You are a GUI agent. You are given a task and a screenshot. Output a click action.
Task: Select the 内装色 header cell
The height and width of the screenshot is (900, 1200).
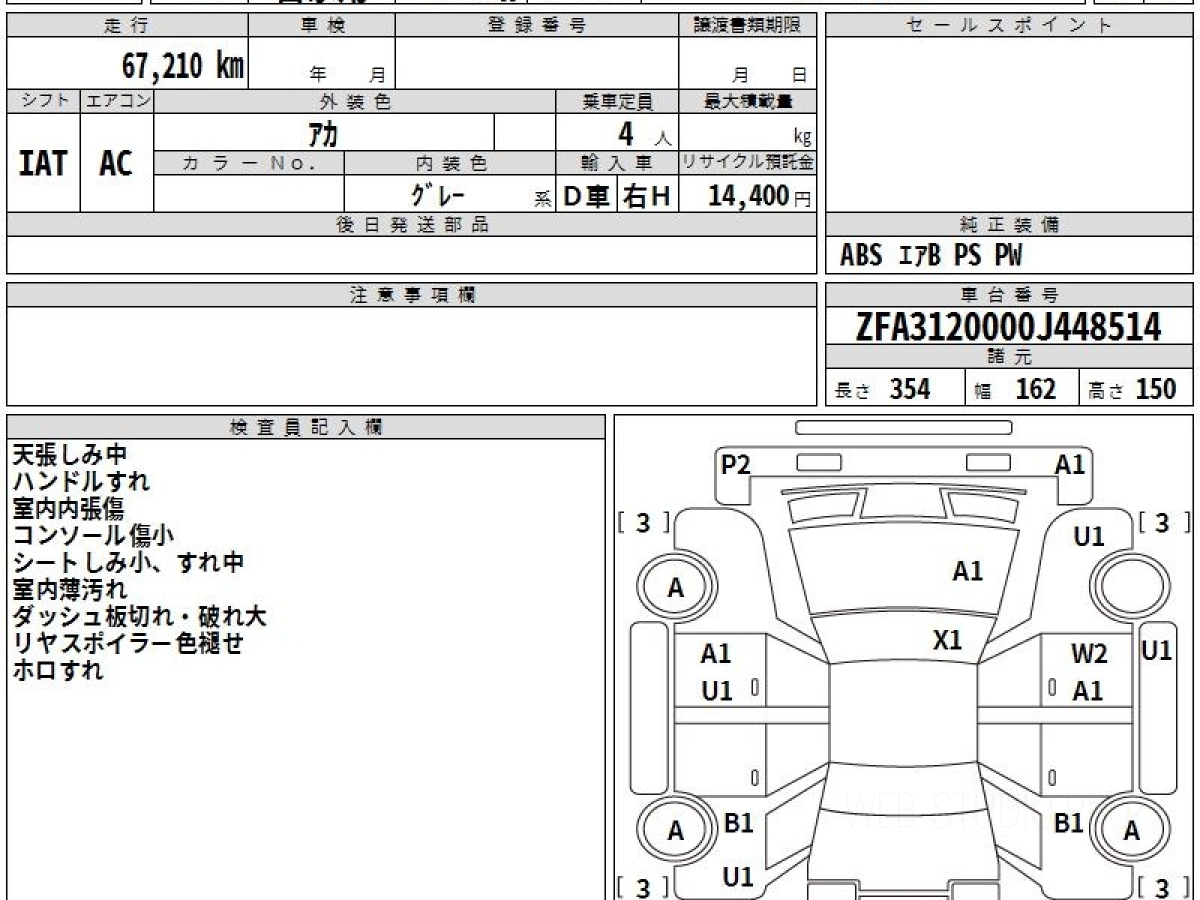click(x=450, y=163)
